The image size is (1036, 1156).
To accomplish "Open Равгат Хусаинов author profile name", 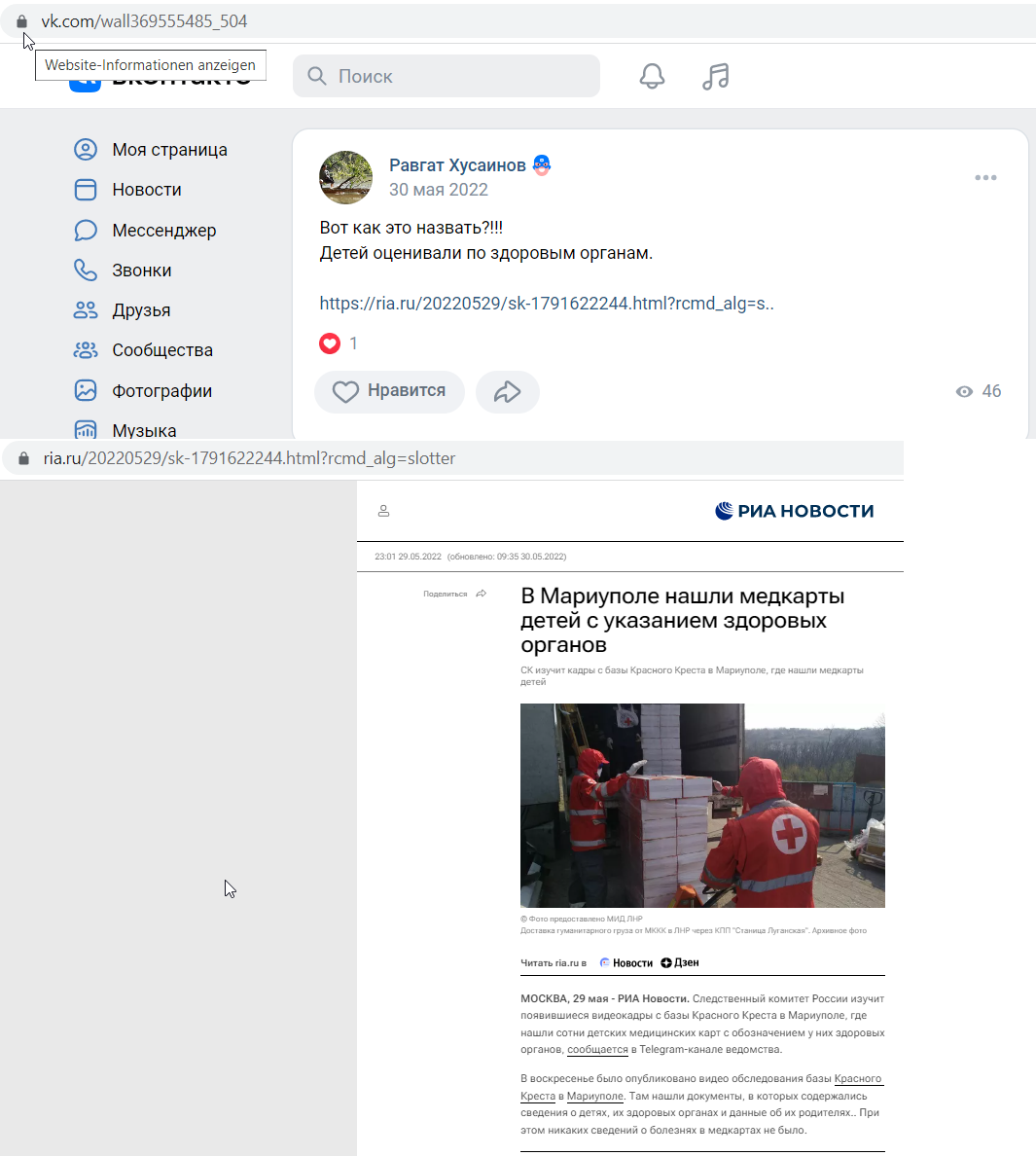I will [x=457, y=165].
